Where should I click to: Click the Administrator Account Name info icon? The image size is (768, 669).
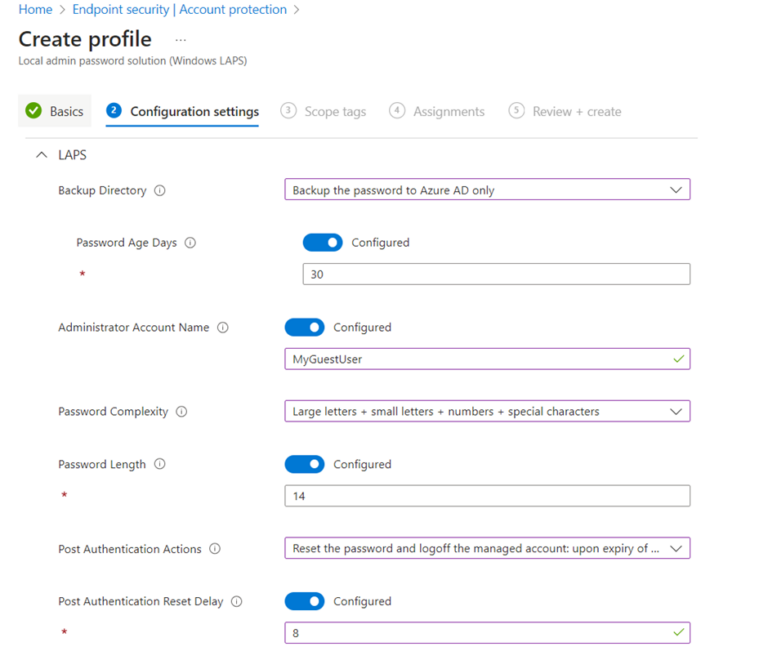[x=223, y=327]
